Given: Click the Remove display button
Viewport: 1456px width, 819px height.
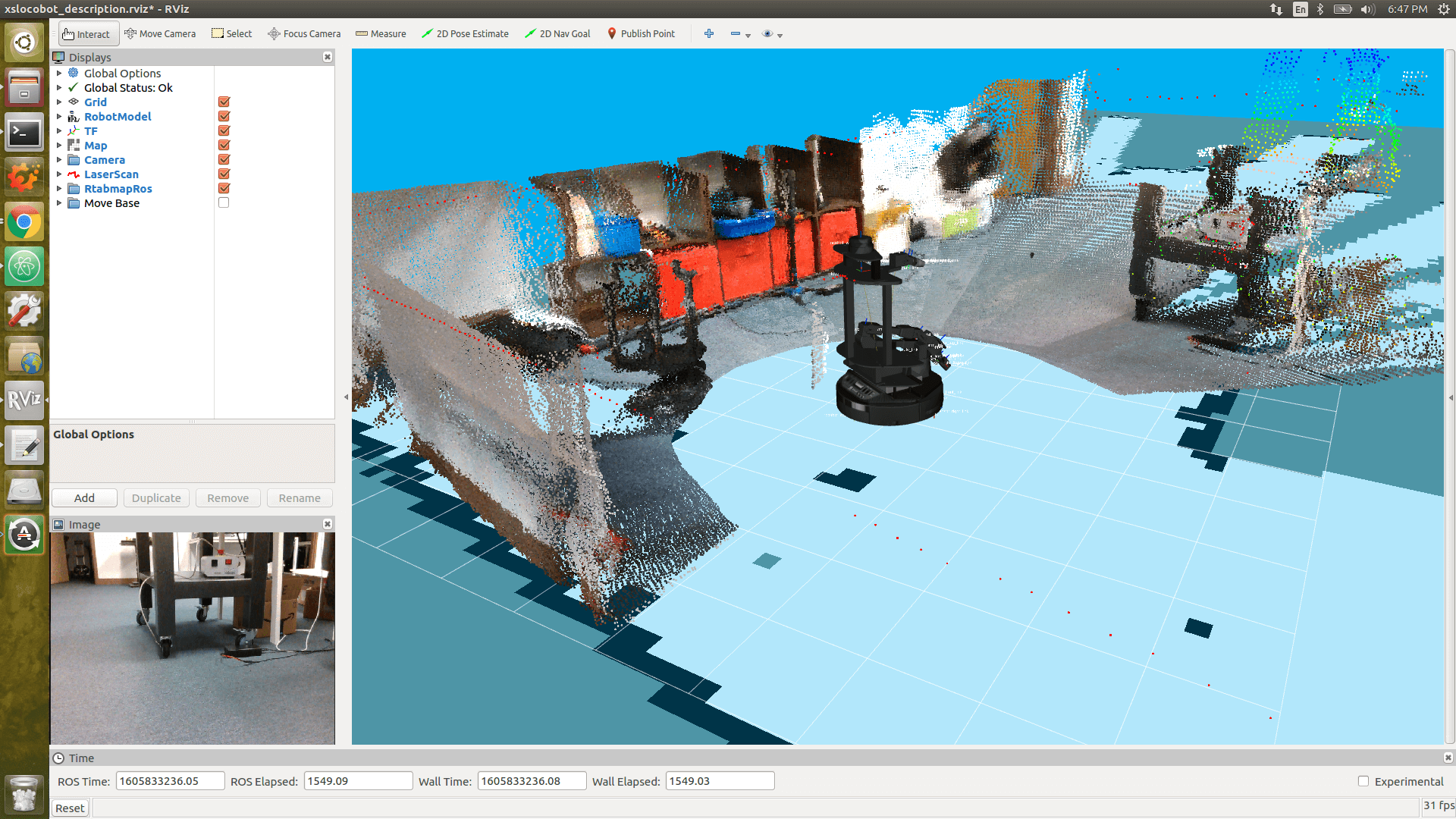Looking at the screenshot, I should (x=227, y=498).
